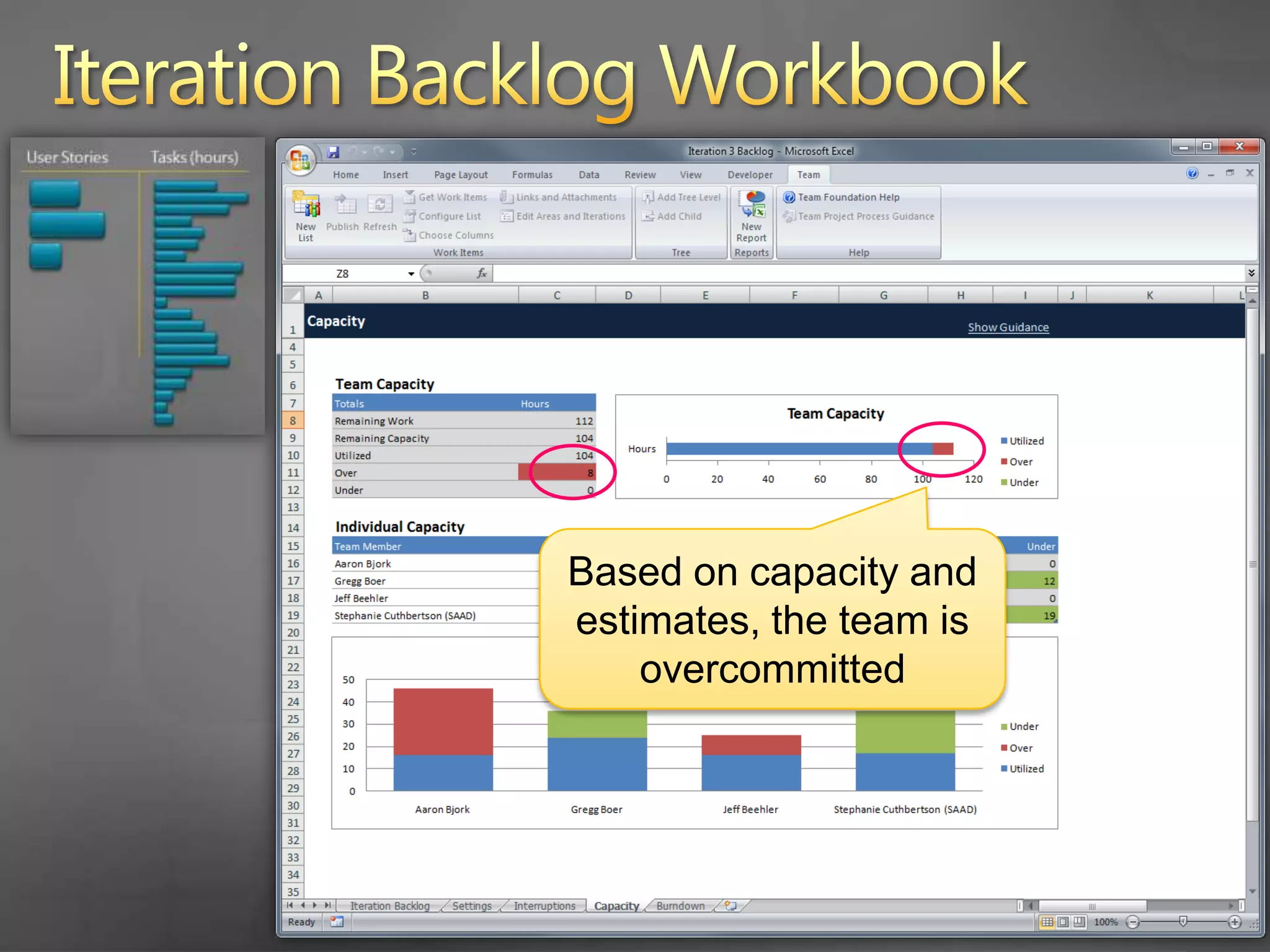Select row 8 header
The image size is (1270, 952).
[x=293, y=420]
